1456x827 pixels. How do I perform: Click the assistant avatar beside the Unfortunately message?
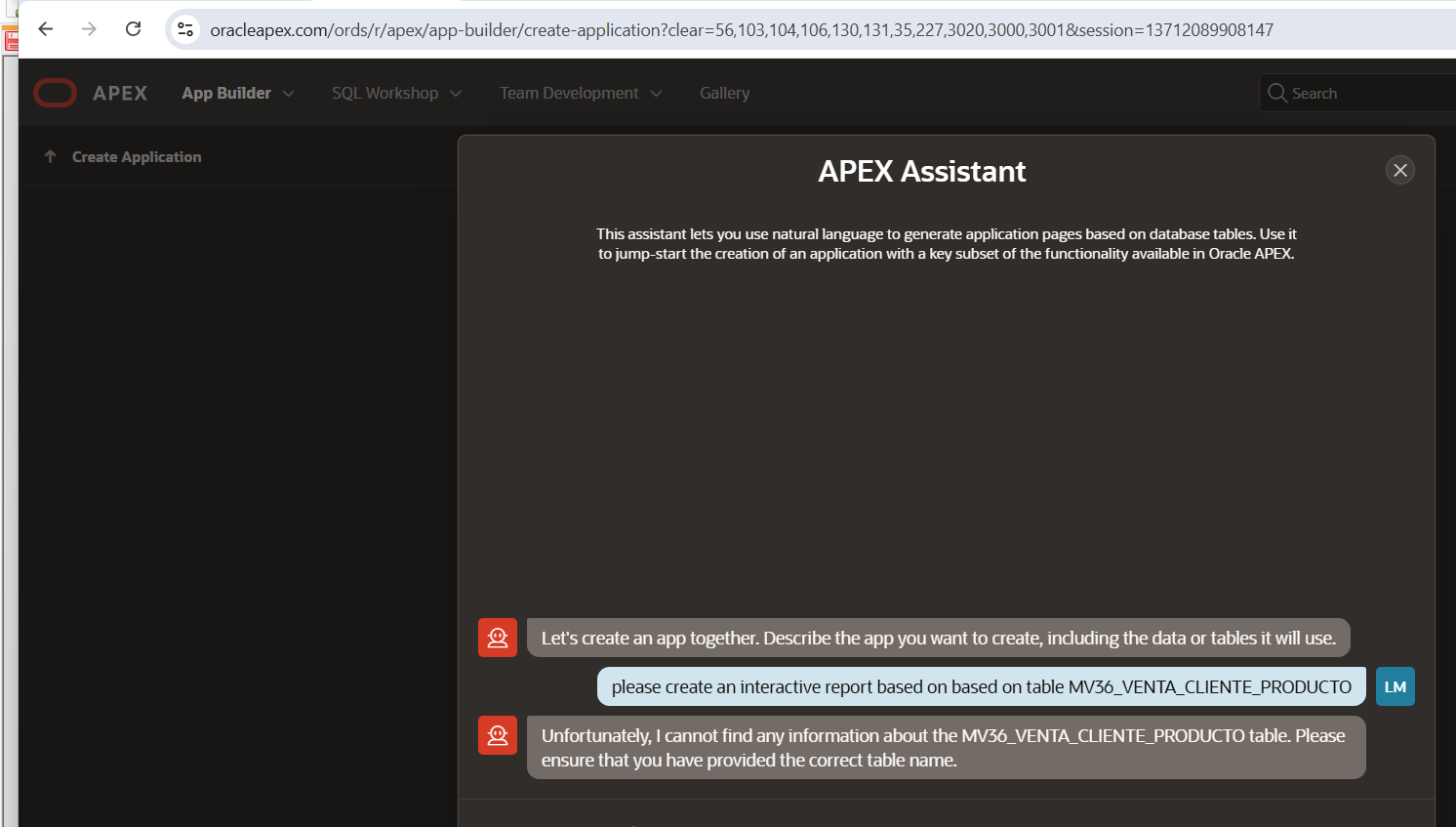498,735
